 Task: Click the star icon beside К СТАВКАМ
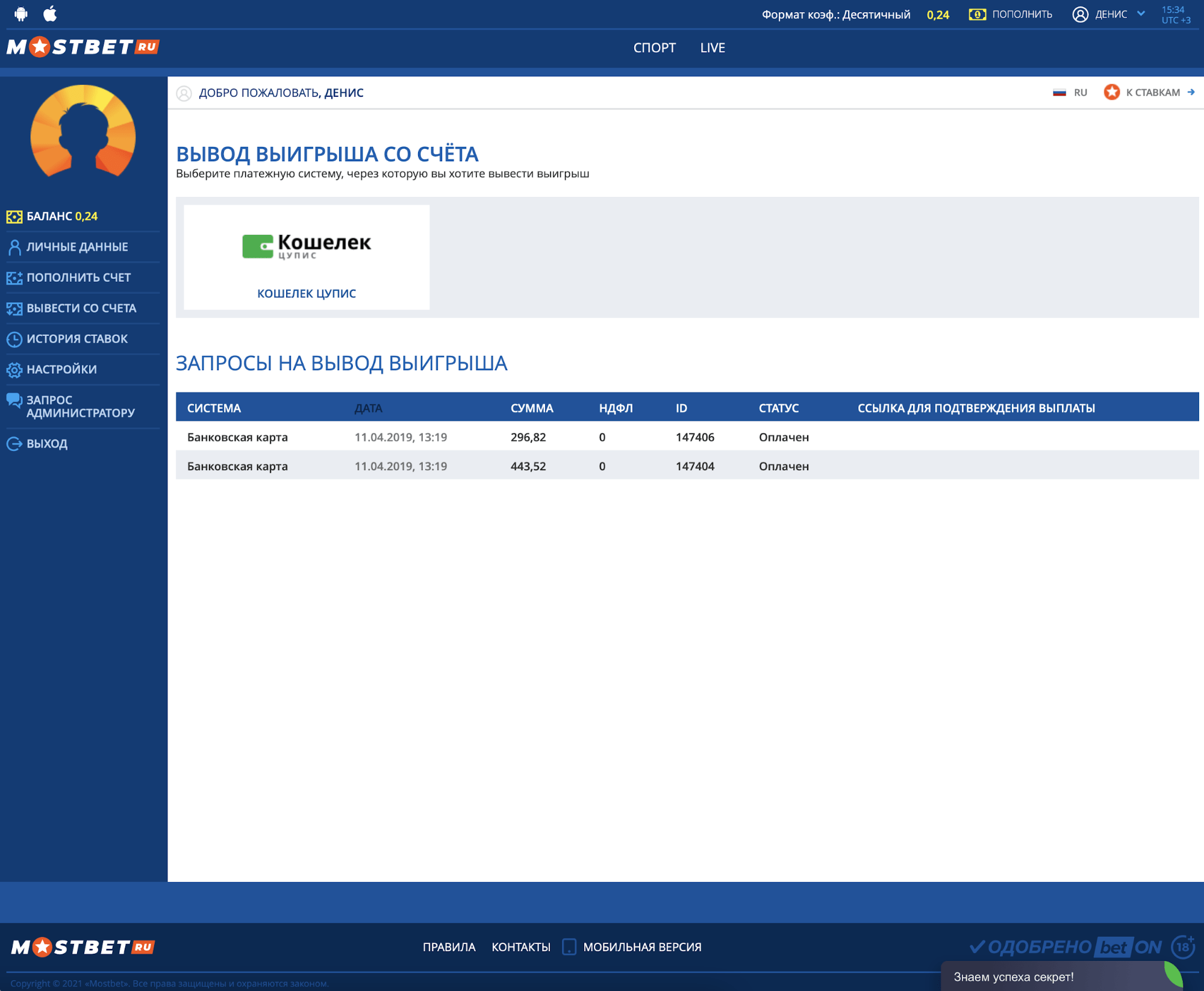coord(1111,92)
